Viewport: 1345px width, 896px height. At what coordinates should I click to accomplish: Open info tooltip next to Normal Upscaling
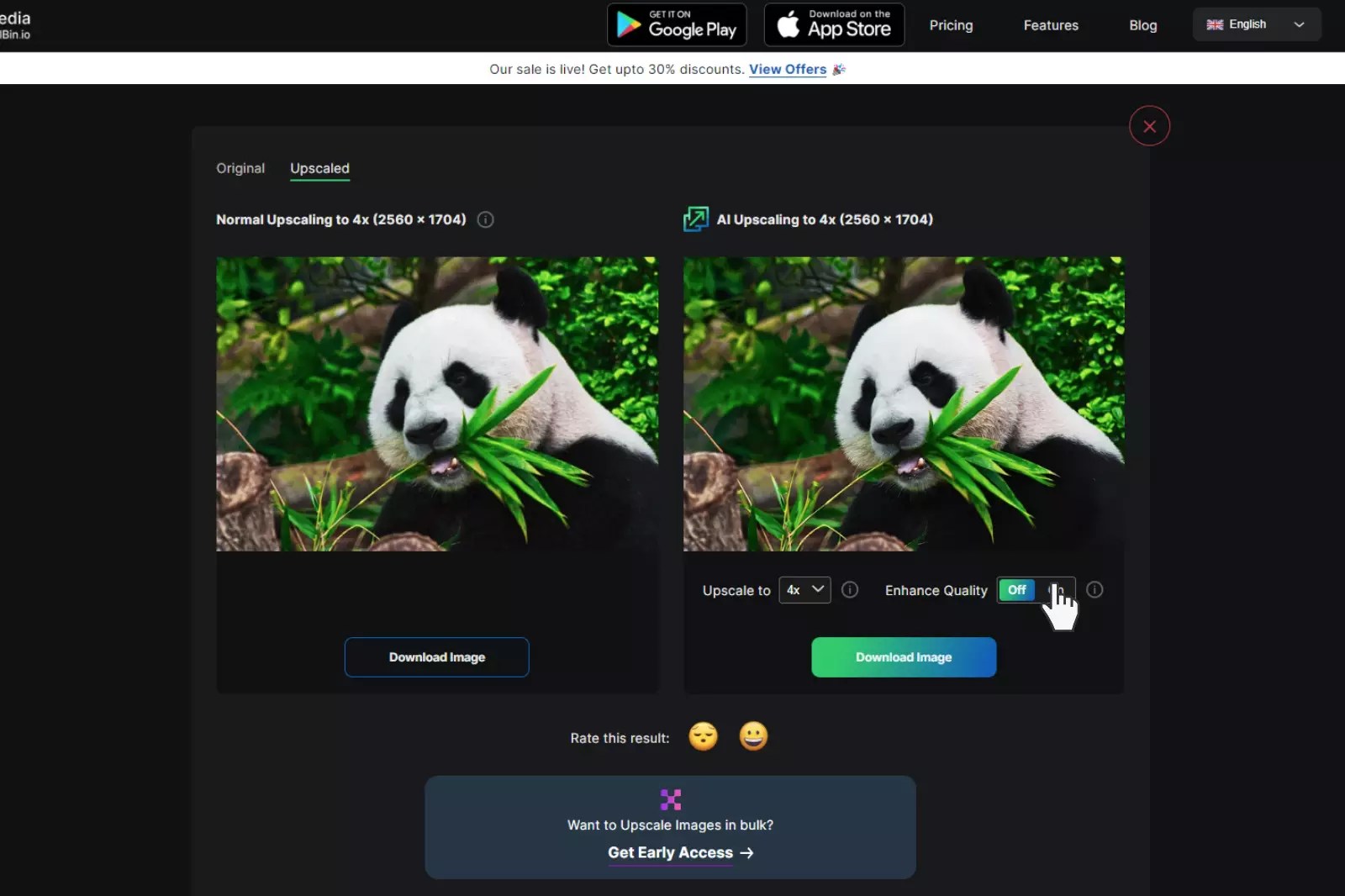click(x=485, y=219)
